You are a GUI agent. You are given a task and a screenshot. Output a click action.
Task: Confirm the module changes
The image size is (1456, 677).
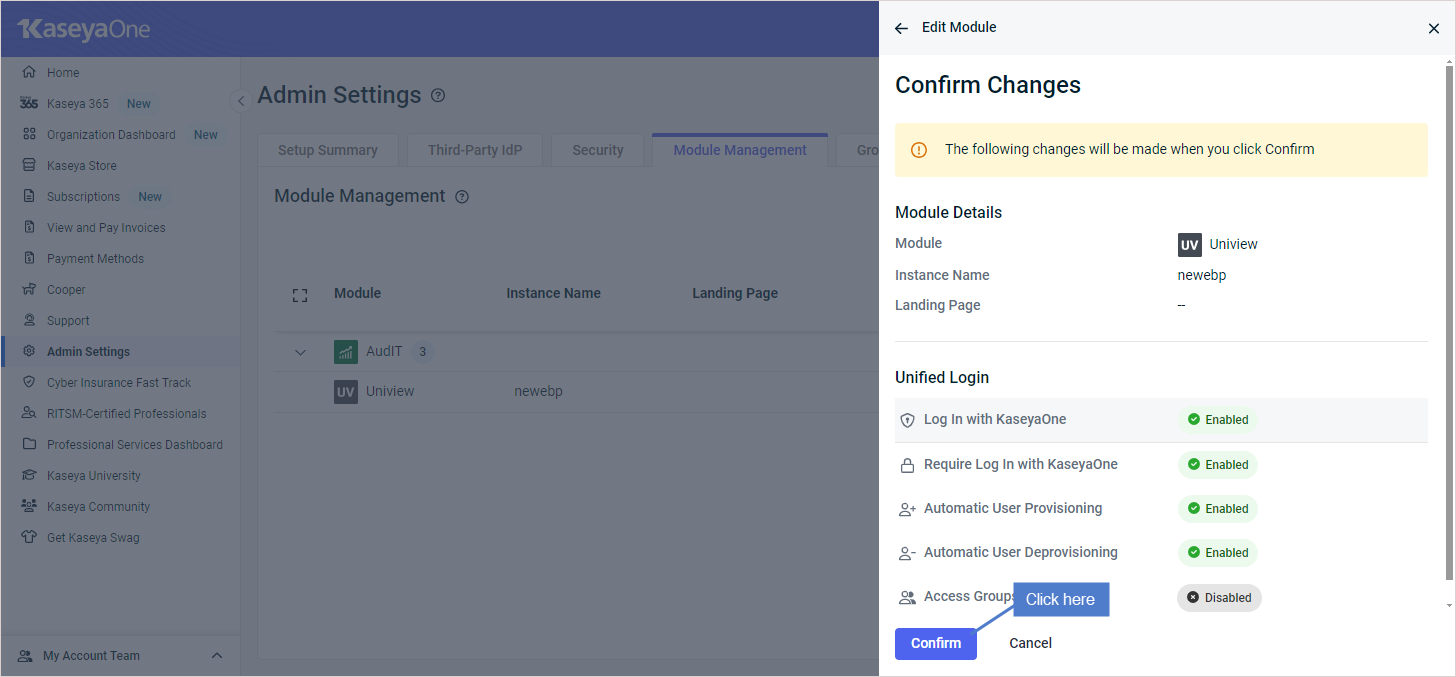click(x=936, y=643)
